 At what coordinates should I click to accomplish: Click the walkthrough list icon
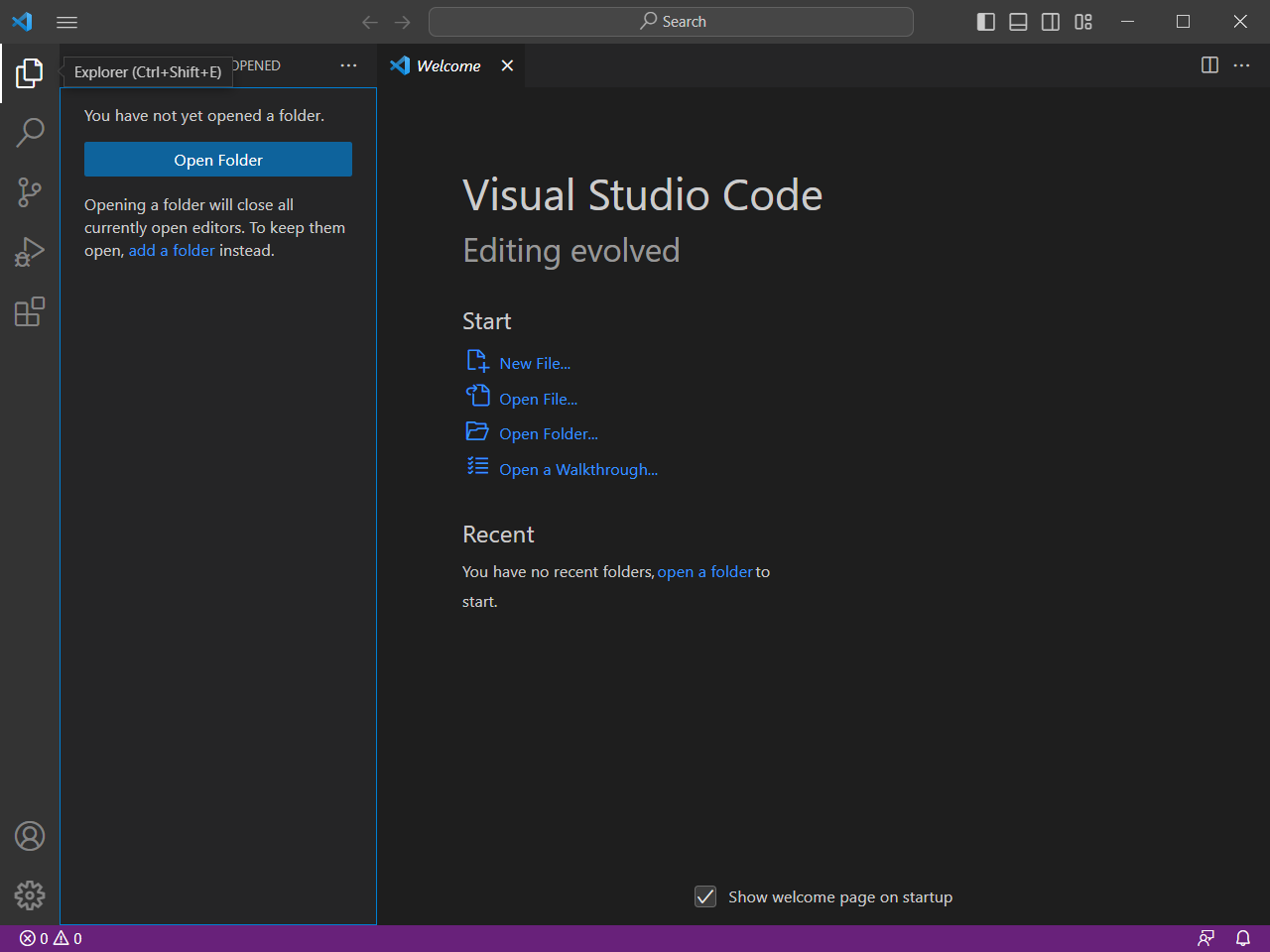478,466
